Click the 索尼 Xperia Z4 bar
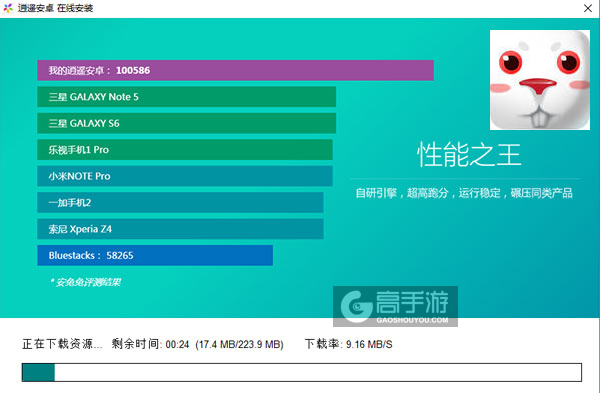This screenshot has height=393, width=600. coord(180,229)
